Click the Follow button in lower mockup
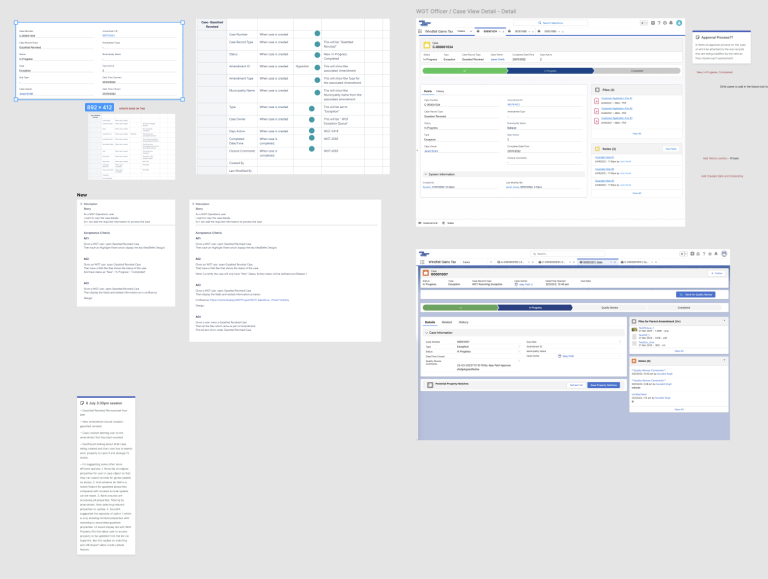Viewport: 768px width, 579px height. (x=717, y=273)
